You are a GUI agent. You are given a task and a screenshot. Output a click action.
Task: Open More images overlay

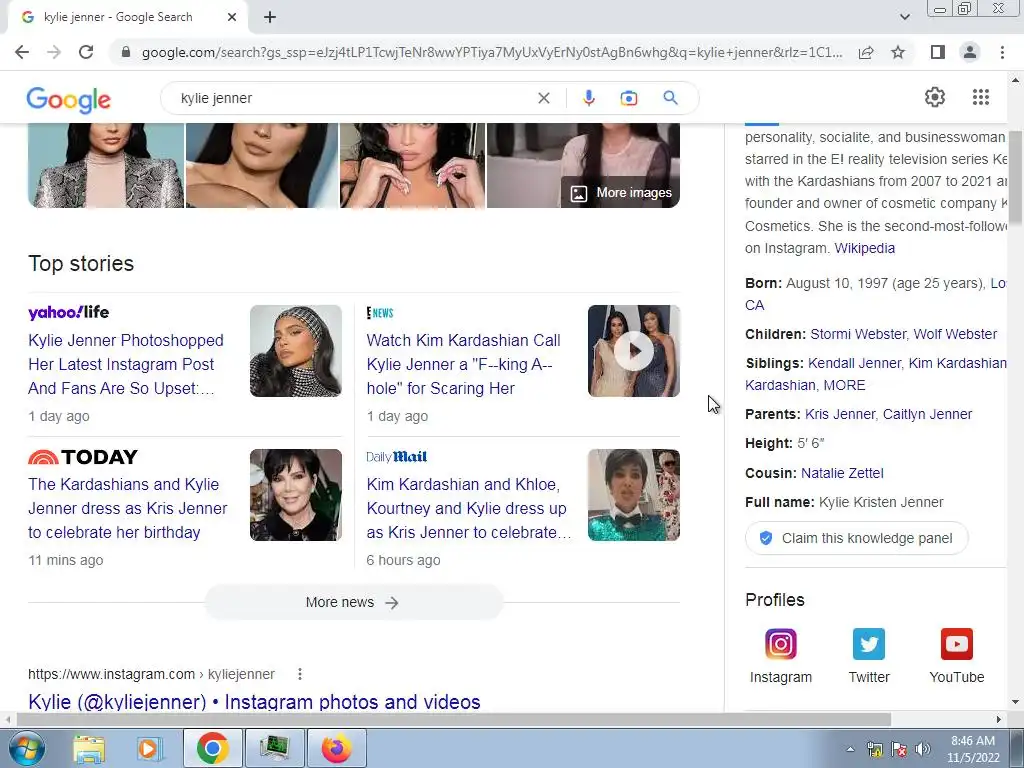[x=620, y=193]
